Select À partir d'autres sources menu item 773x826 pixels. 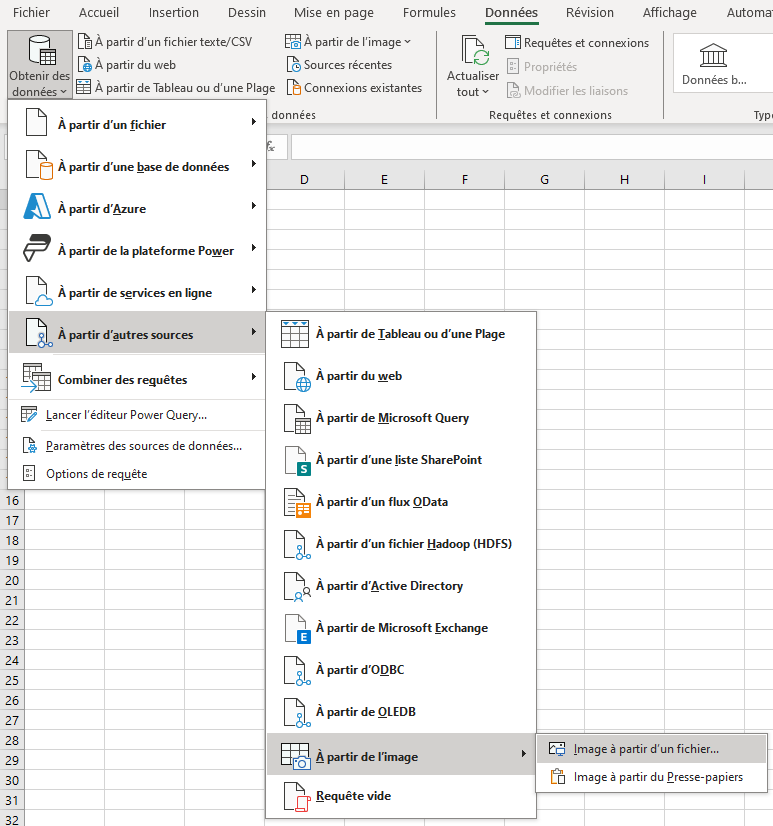[x=137, y=332]
